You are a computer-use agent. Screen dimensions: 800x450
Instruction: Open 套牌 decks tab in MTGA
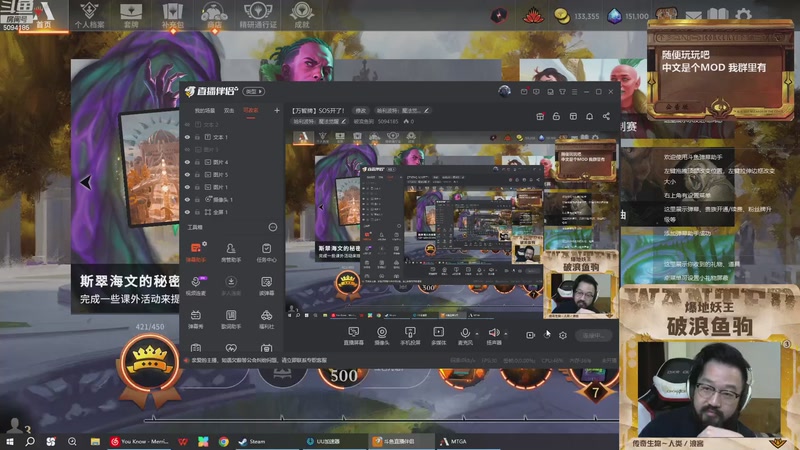click(131, 15)
